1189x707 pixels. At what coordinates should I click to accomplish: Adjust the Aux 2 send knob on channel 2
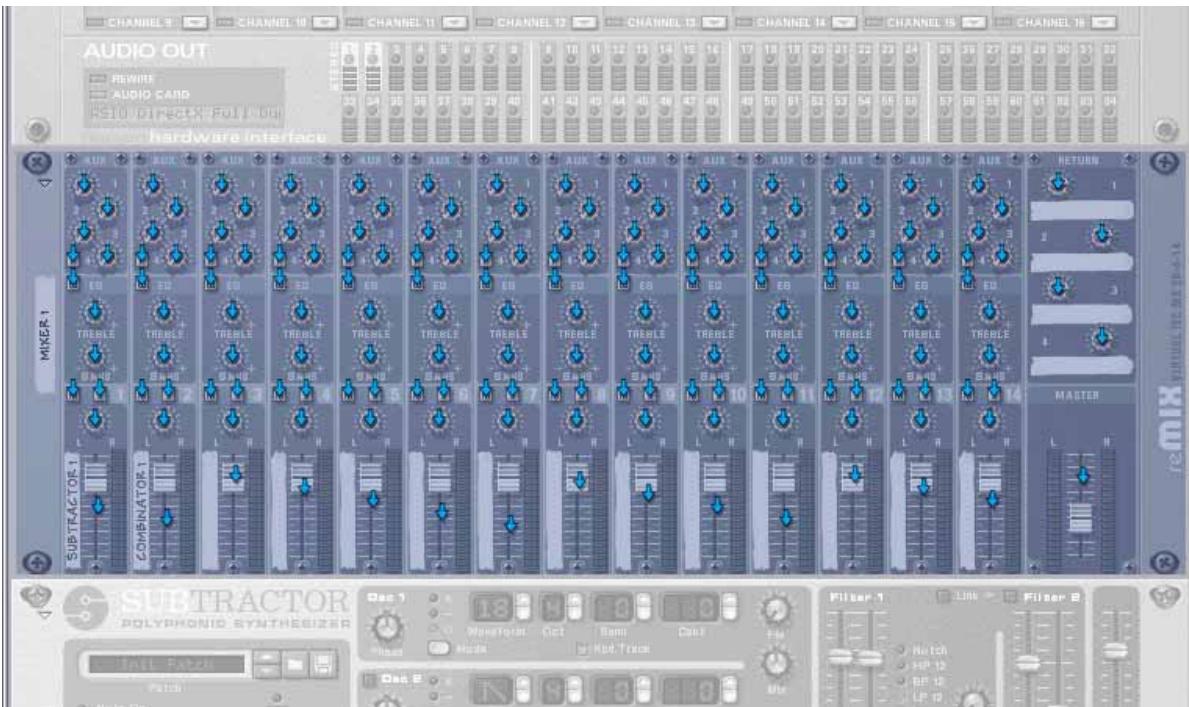tap(176, 207)
